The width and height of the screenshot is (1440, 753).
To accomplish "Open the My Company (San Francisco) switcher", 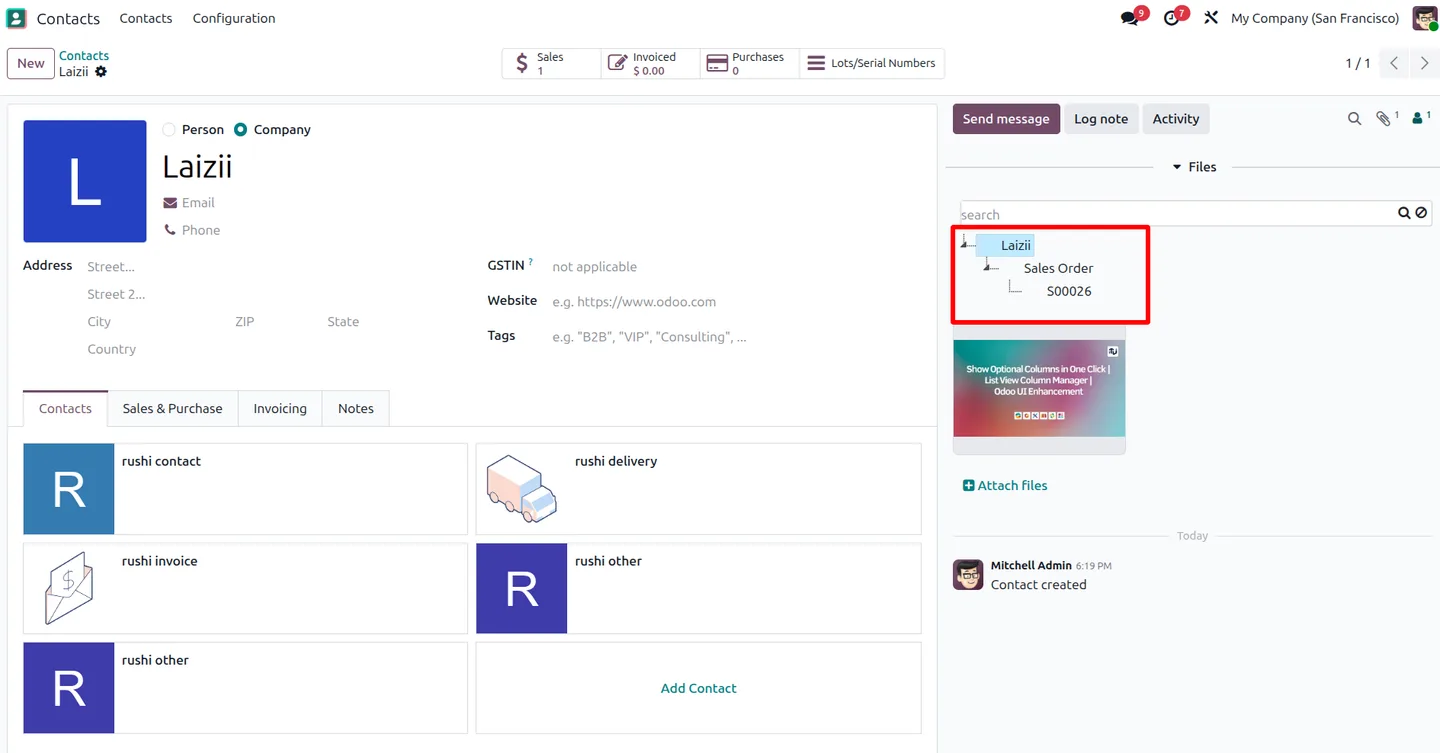I will (1315, 18).
